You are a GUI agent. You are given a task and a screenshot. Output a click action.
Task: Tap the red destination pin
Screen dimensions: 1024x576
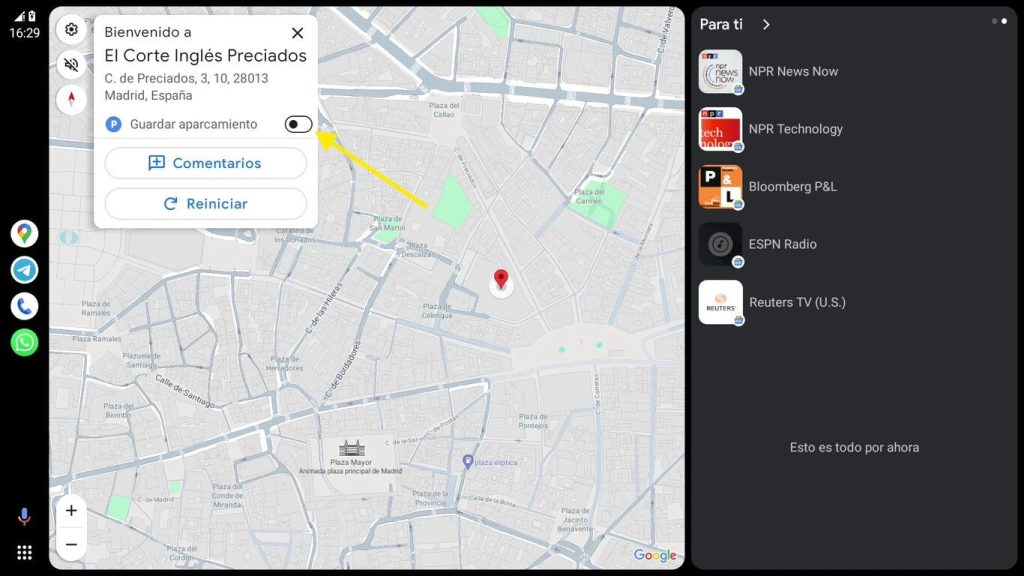(501, 280)
